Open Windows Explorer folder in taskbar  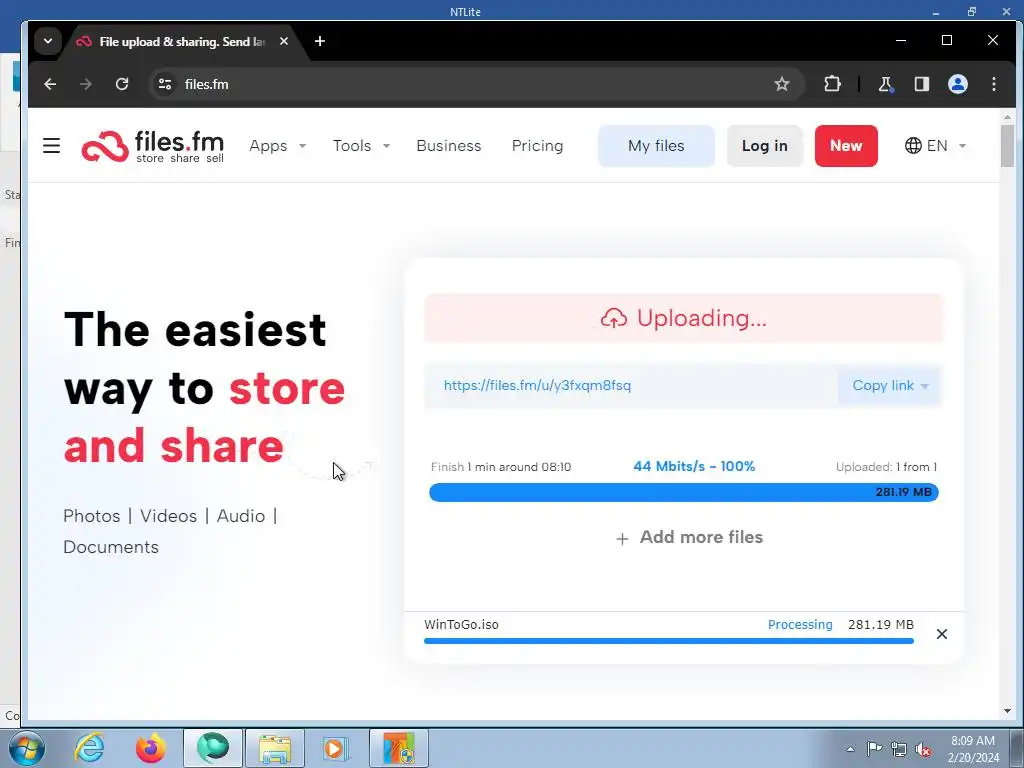[x=275, y=748]
